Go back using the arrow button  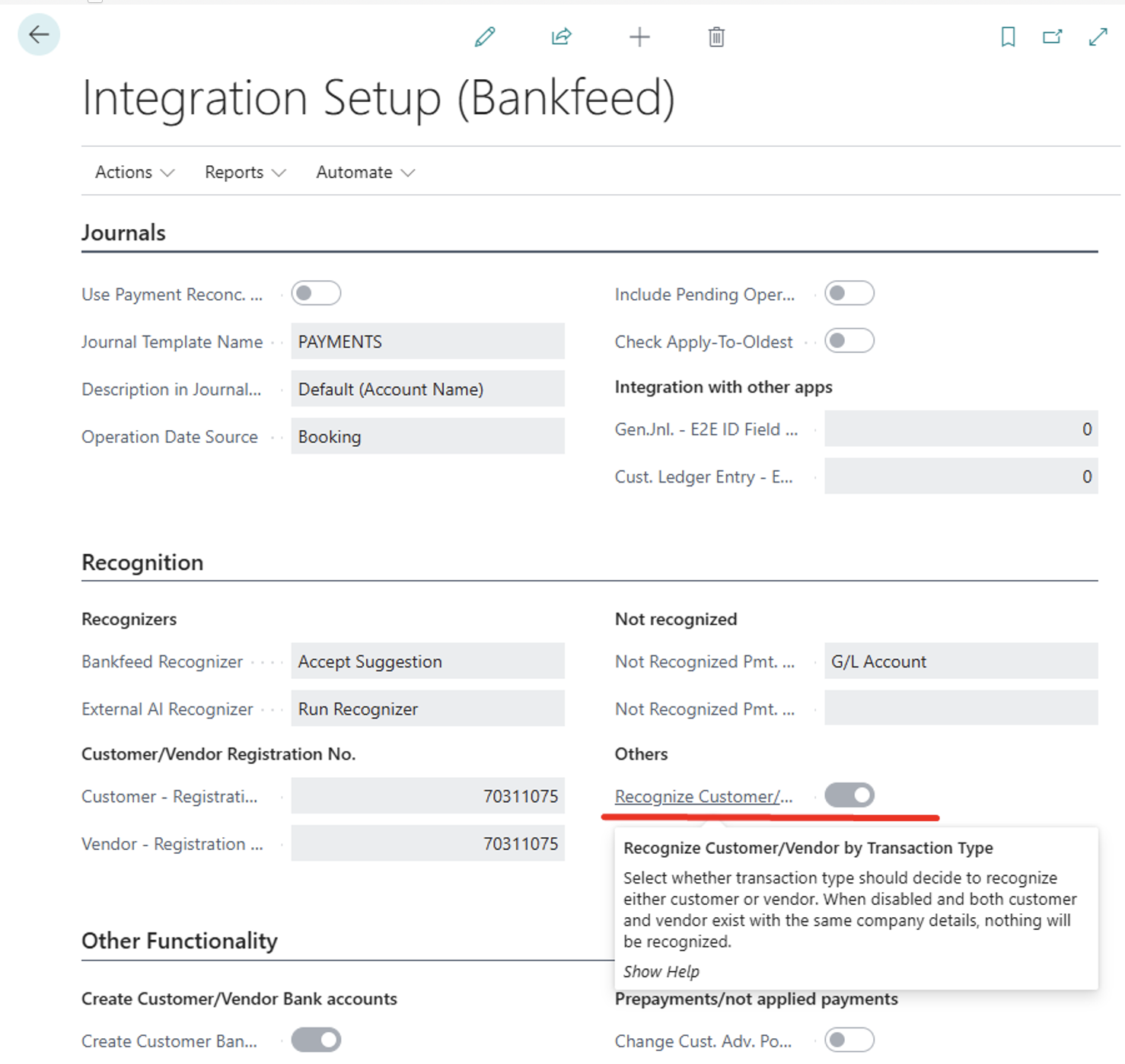[39, 35]
